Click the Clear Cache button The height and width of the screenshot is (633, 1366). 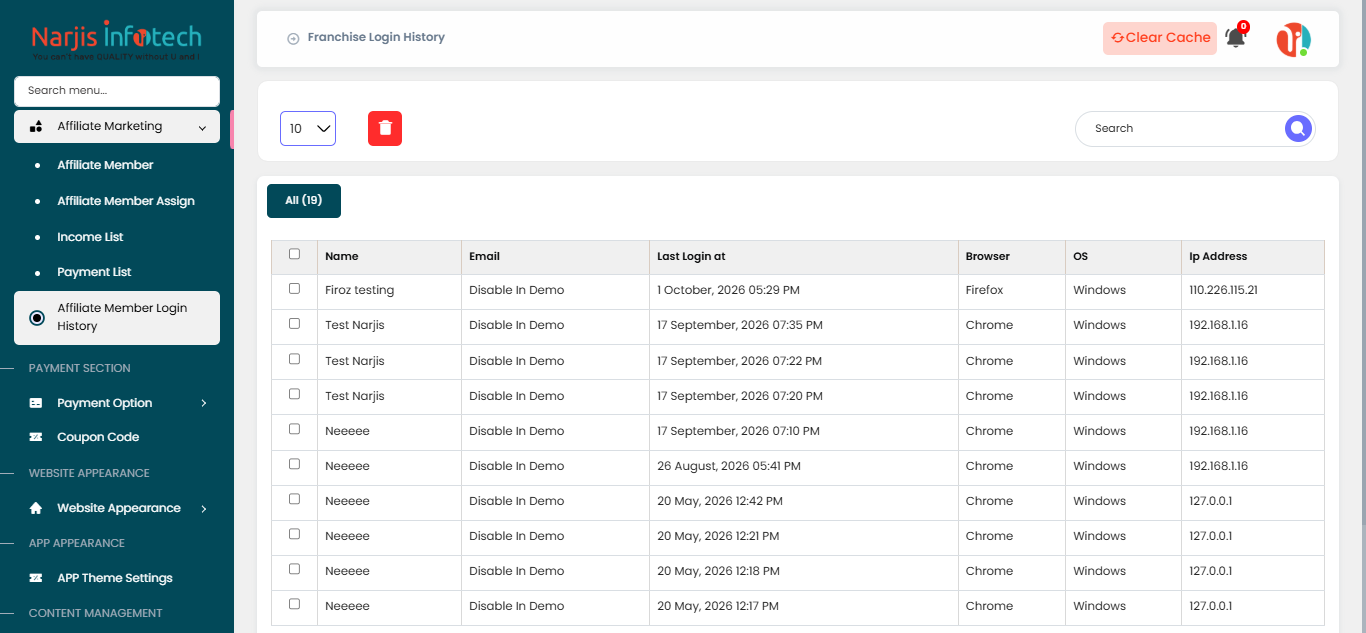[x=1160, y=38]
